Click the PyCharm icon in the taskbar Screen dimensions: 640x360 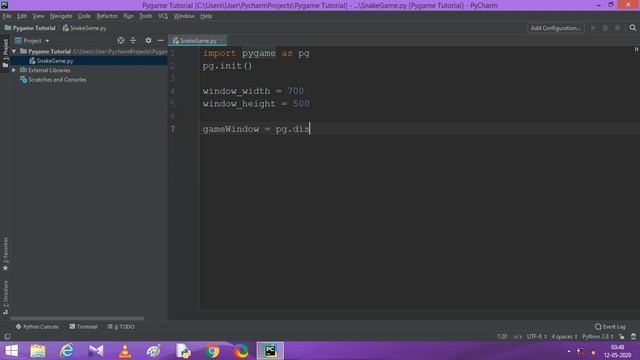point(270,351)
